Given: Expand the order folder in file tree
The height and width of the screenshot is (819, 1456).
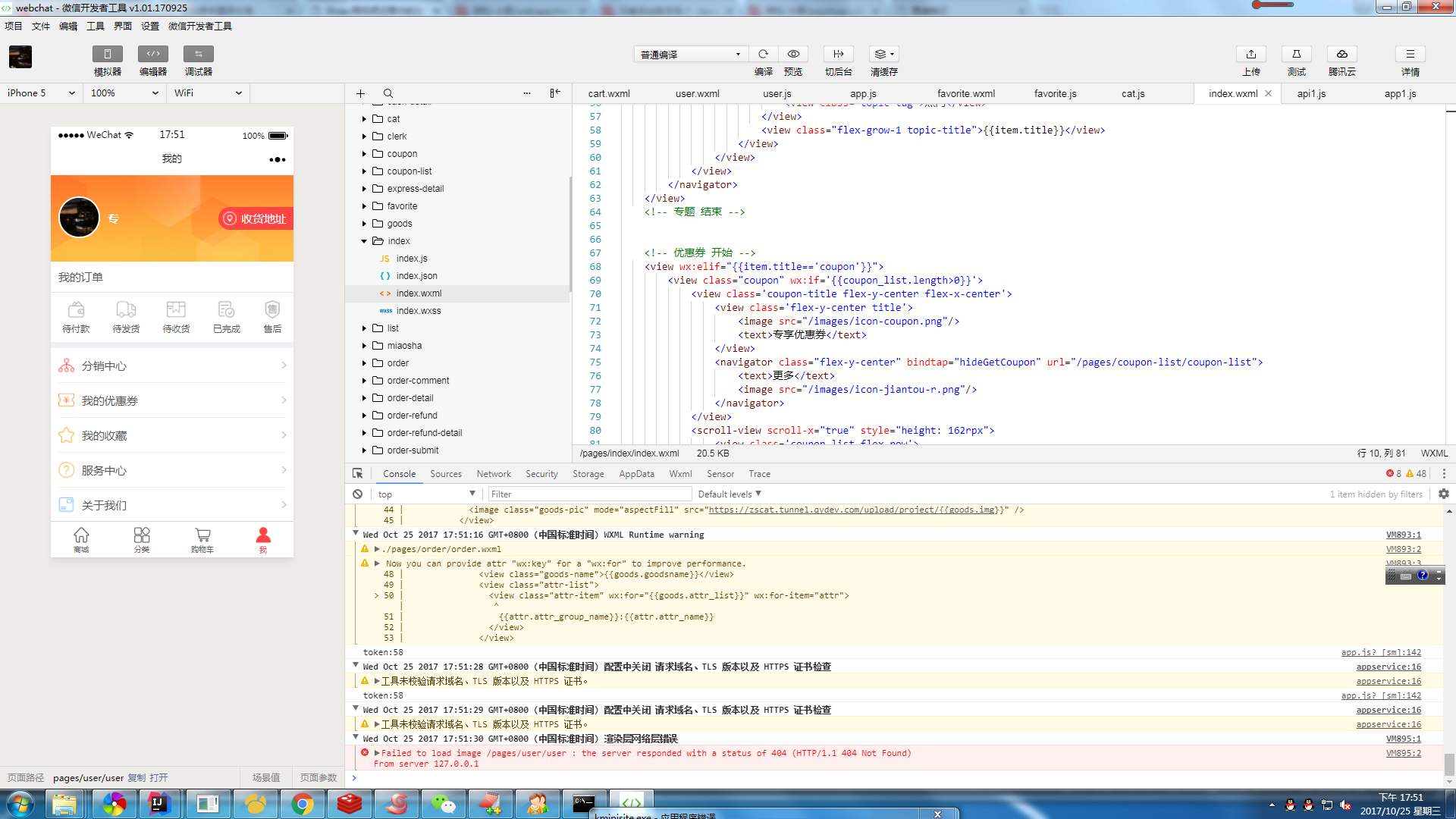Looking at the screenshot, I should tap(365, 362).
